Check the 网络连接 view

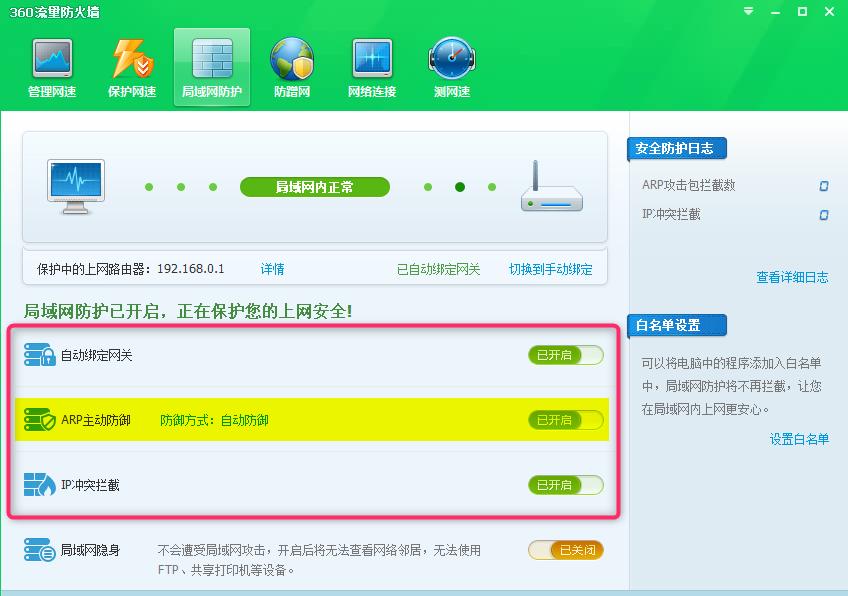click(371, 66)
